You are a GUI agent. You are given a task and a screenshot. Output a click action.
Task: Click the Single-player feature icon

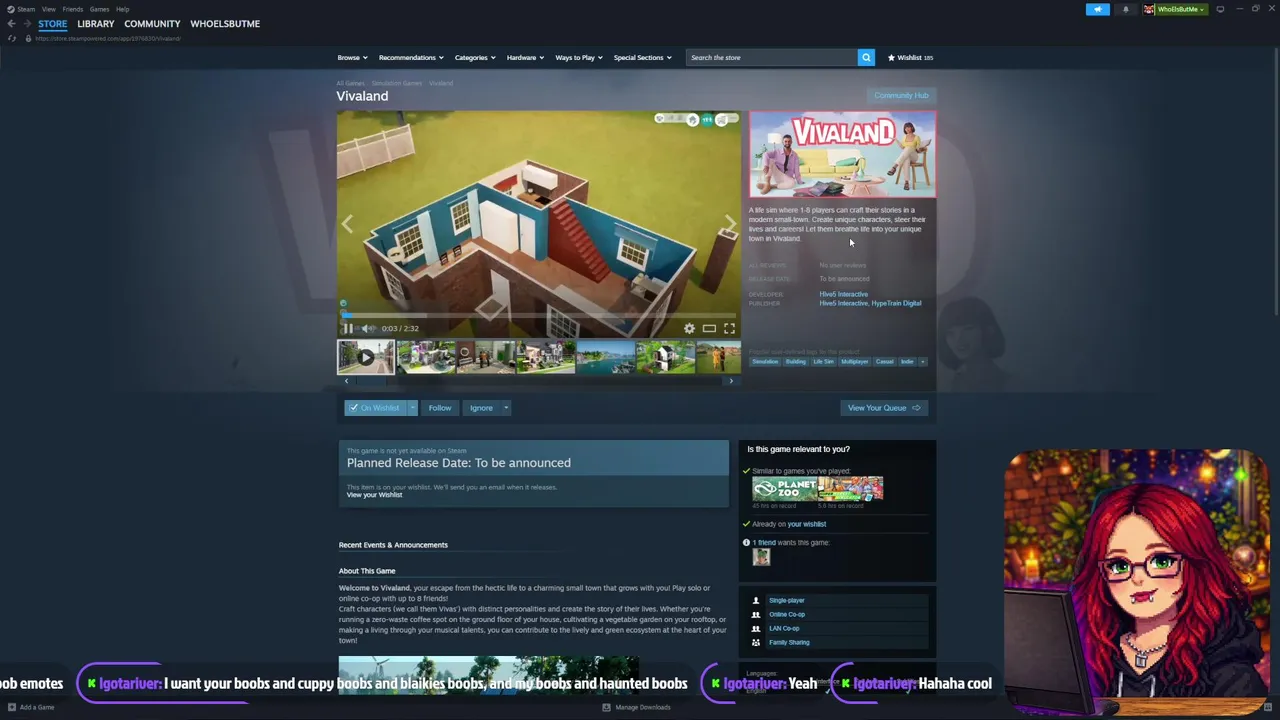[756, 600]
